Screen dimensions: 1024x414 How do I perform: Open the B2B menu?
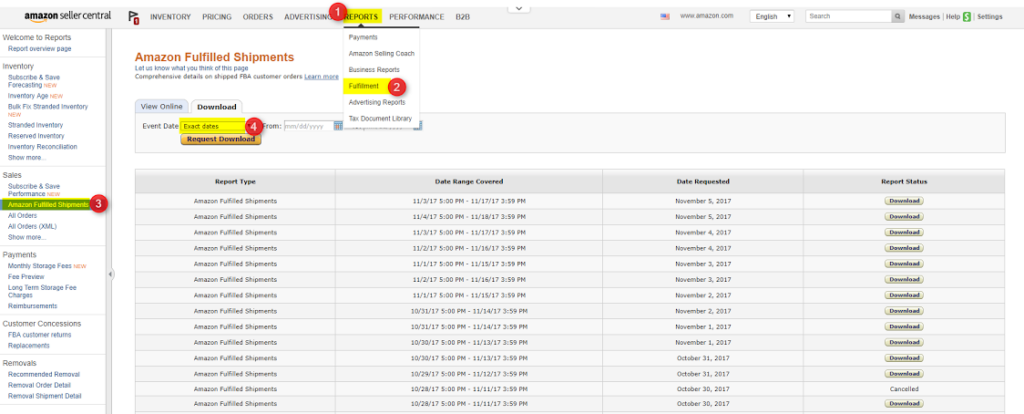(462, 17)
